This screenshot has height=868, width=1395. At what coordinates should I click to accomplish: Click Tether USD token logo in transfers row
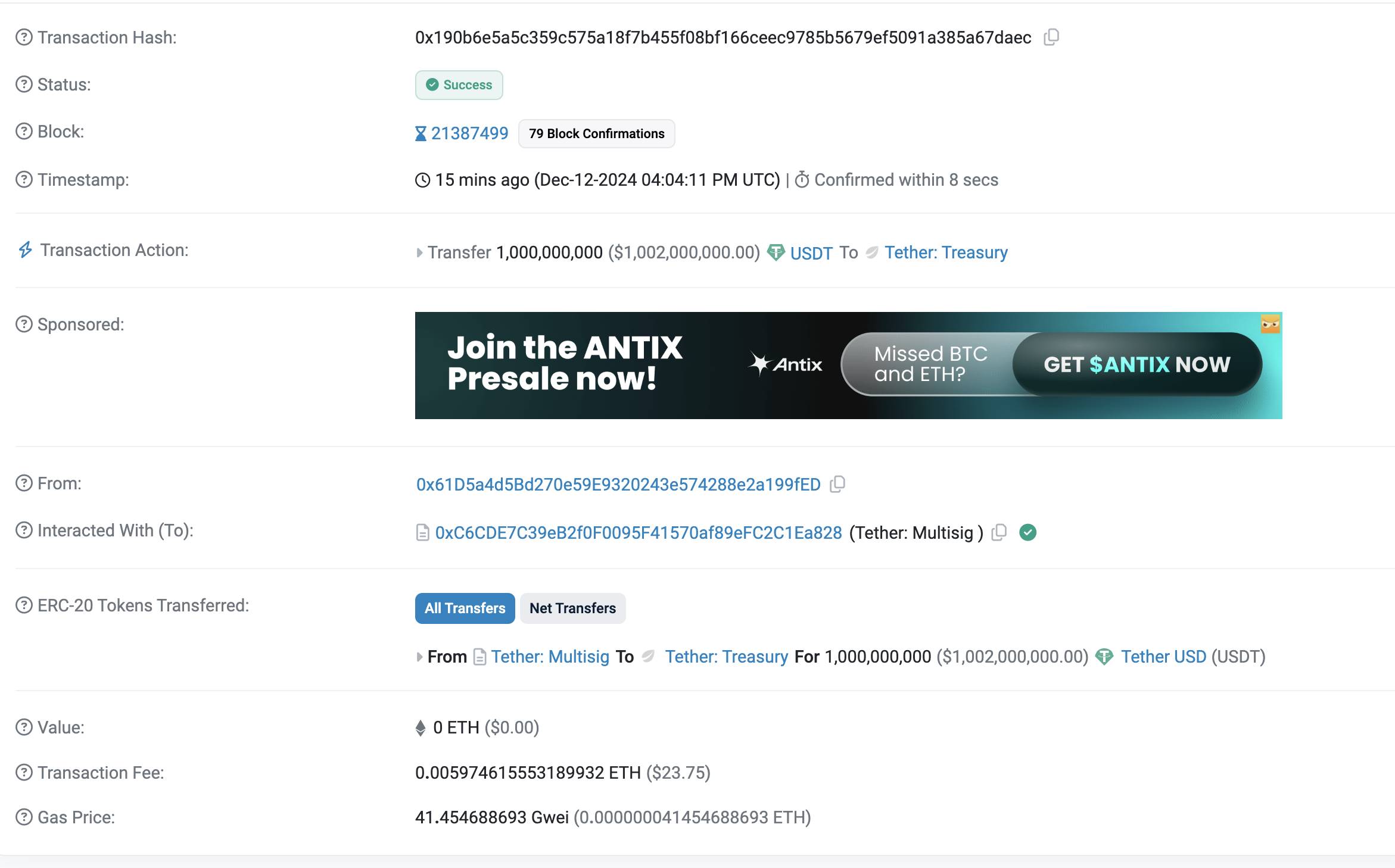(x=1104, y=657)
